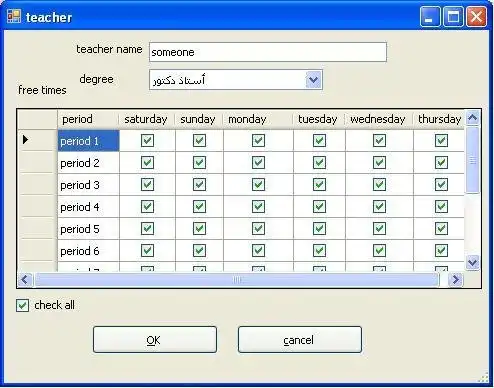Toggle monday checkbox for period 4
The height and width of the screenshot is (388, 494).
tap(258, 206)
